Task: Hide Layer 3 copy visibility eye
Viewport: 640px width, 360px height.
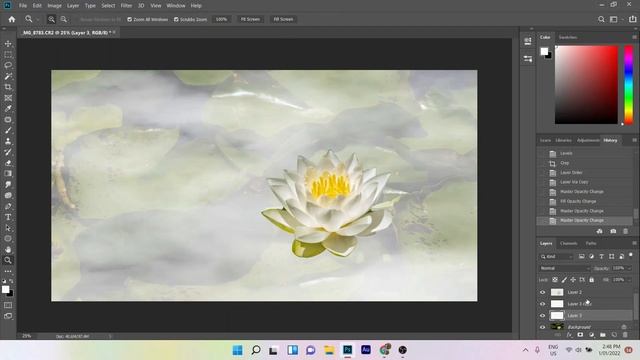Action: [x=542, y=304]
